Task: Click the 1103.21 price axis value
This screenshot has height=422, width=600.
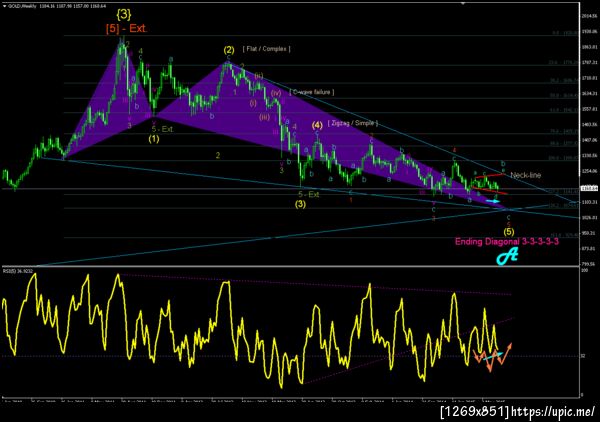Action: (590, 202)
